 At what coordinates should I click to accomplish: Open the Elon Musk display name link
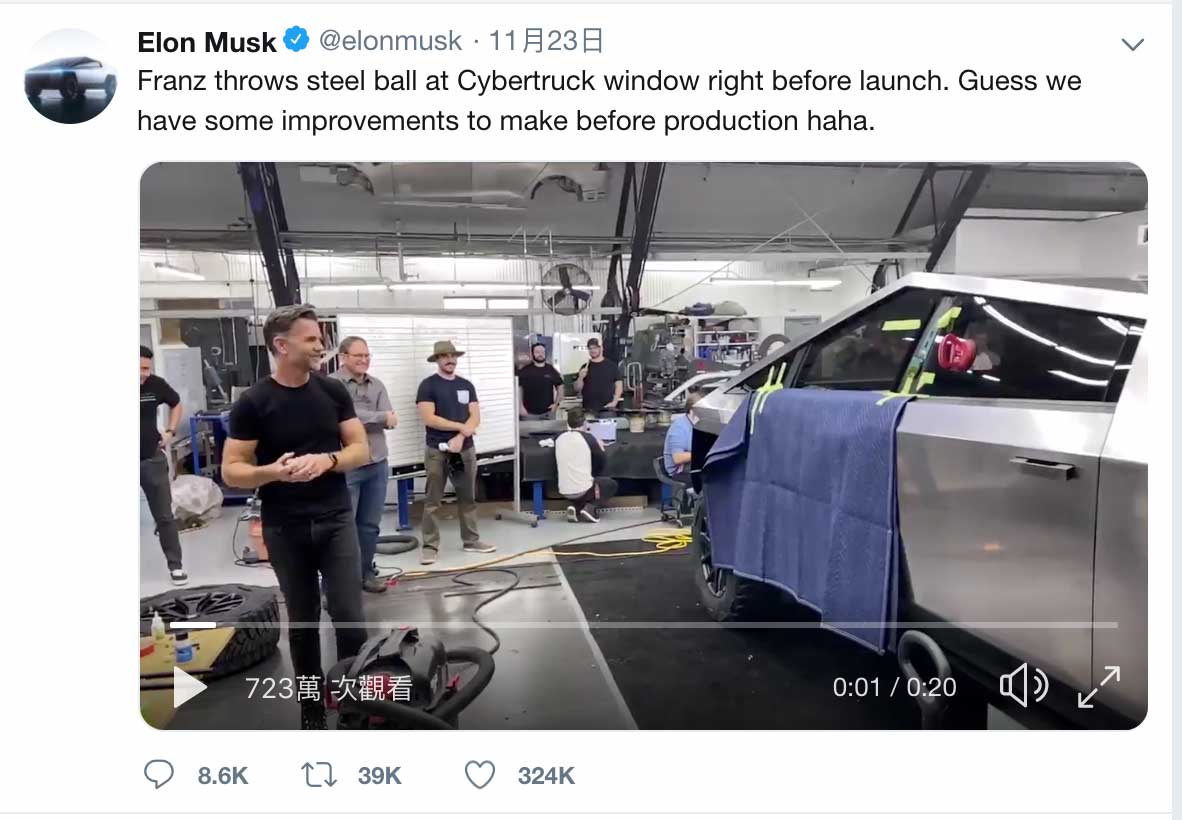(207, 41)
